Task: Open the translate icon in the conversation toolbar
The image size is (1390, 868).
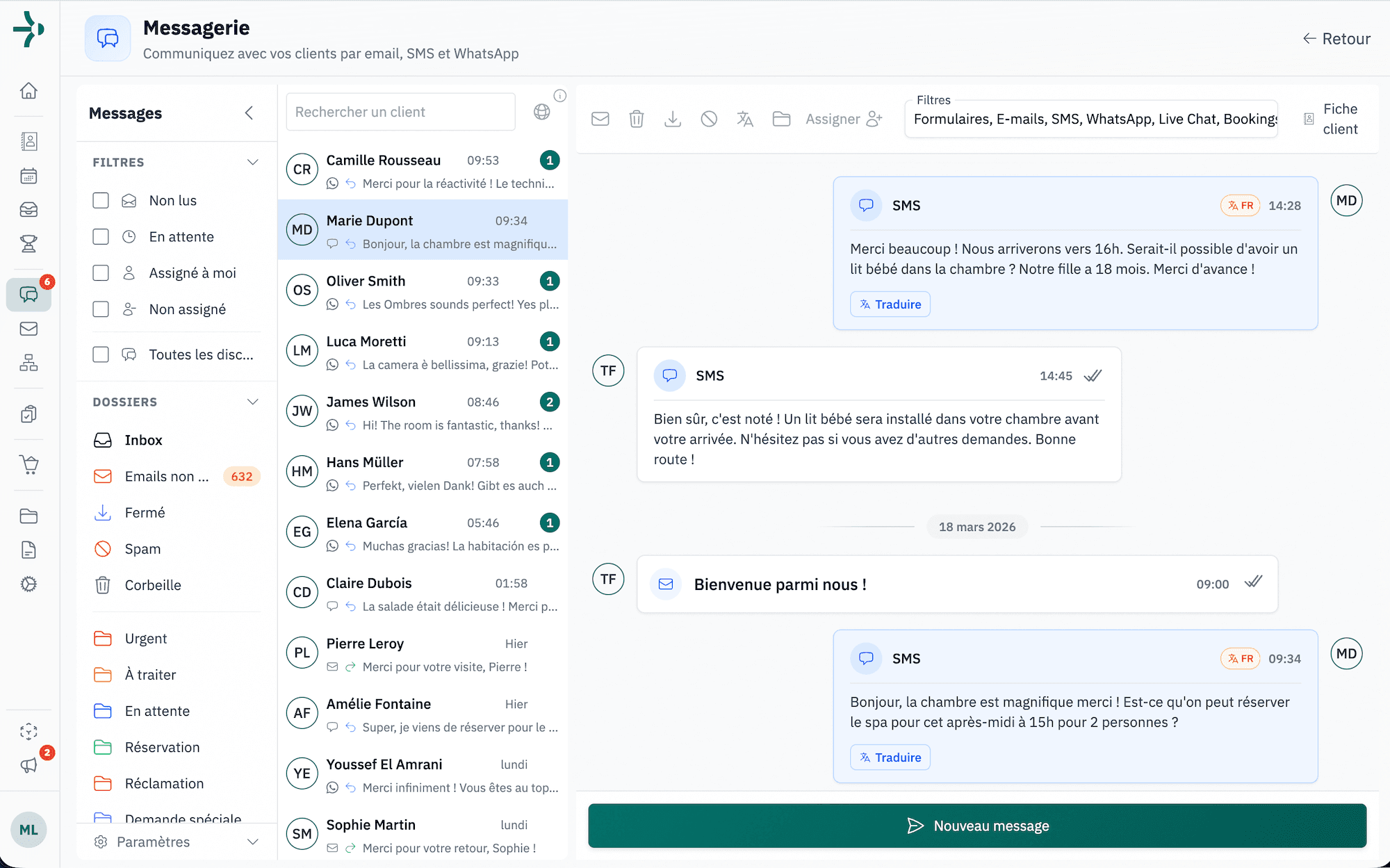Action: pyautogui.click(x=744, y=119)
